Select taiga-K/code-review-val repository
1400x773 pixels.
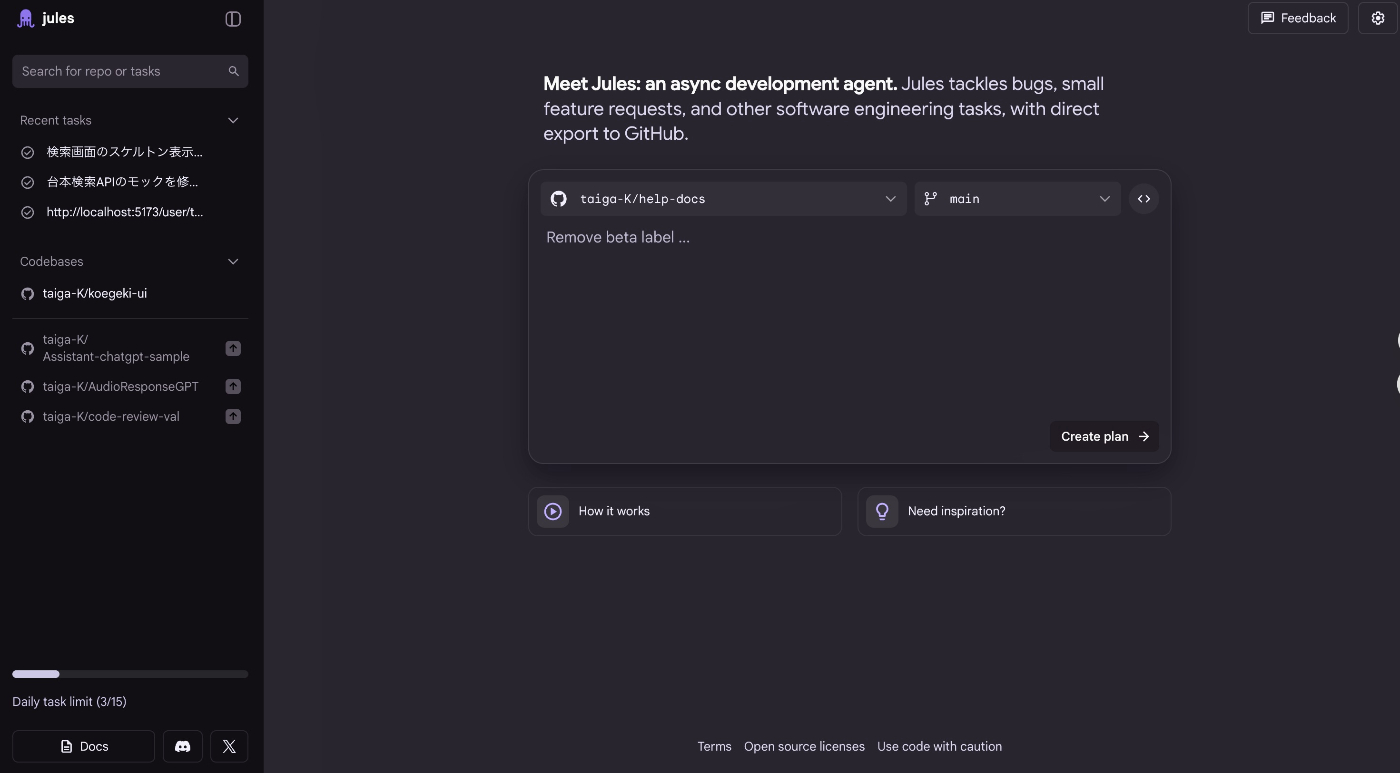pos(111,416)
